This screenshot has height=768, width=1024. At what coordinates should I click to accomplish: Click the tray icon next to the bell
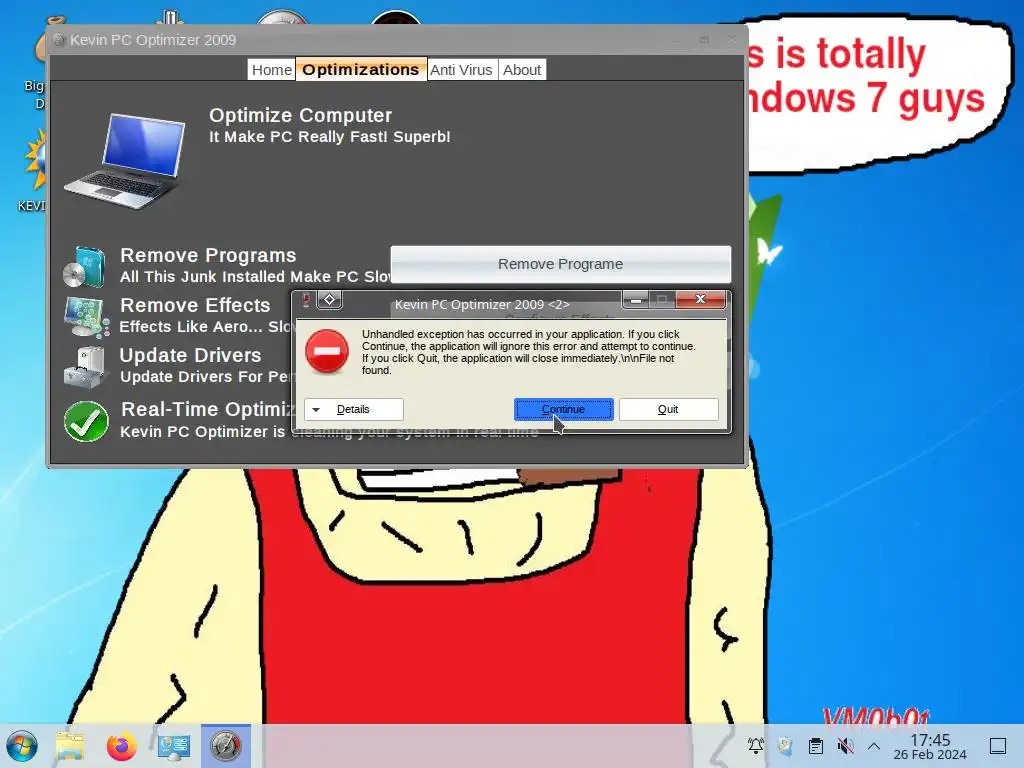[x=786, y=746]
